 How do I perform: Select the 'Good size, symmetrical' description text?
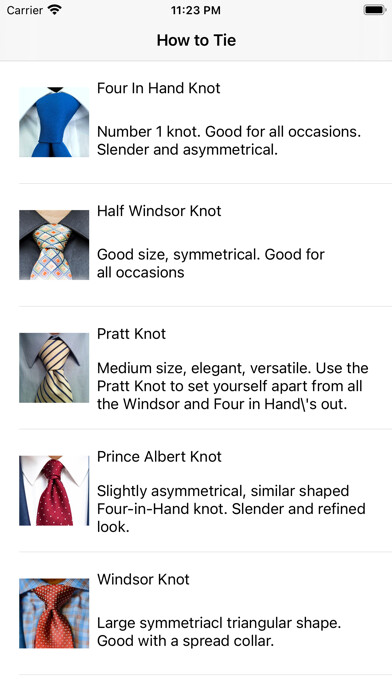211,263
